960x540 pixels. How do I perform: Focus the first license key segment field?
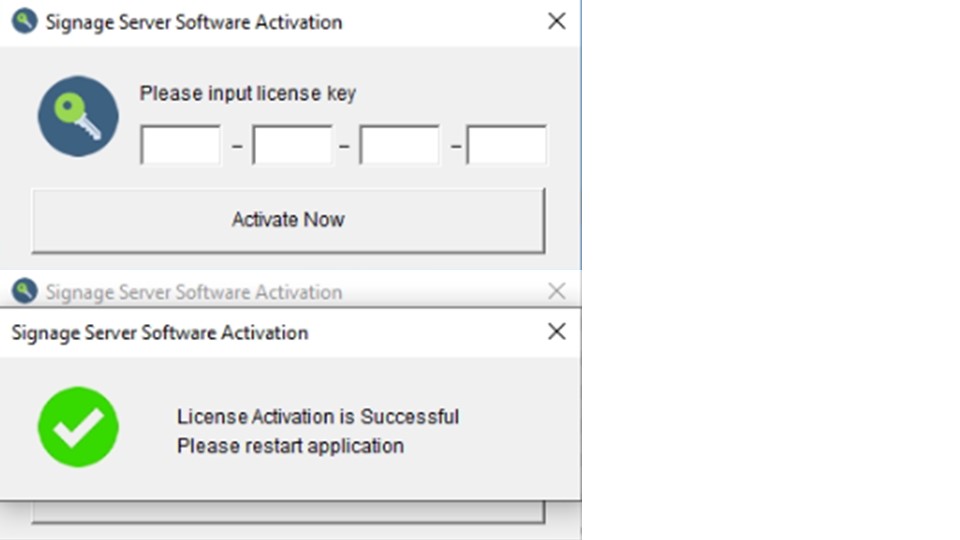click(x=180, y=145)
